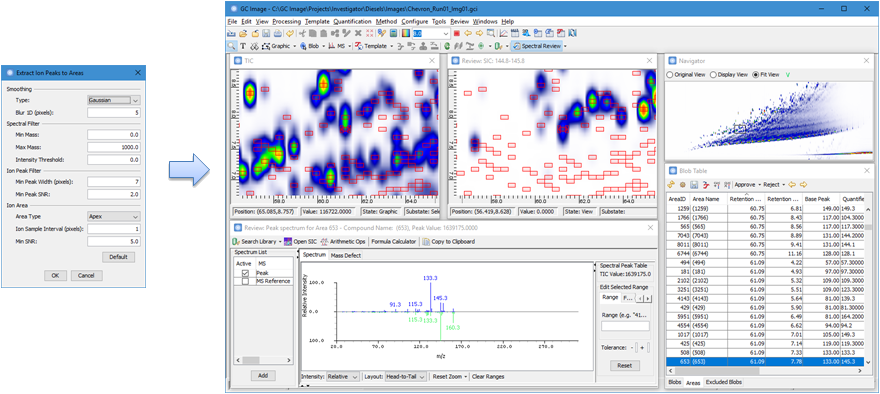Image resolution: width=880 pixels, height=394 pixels.
Task: Open Area Type Apex dropdown
Action: pyautogui.click(x=114, y=216)
